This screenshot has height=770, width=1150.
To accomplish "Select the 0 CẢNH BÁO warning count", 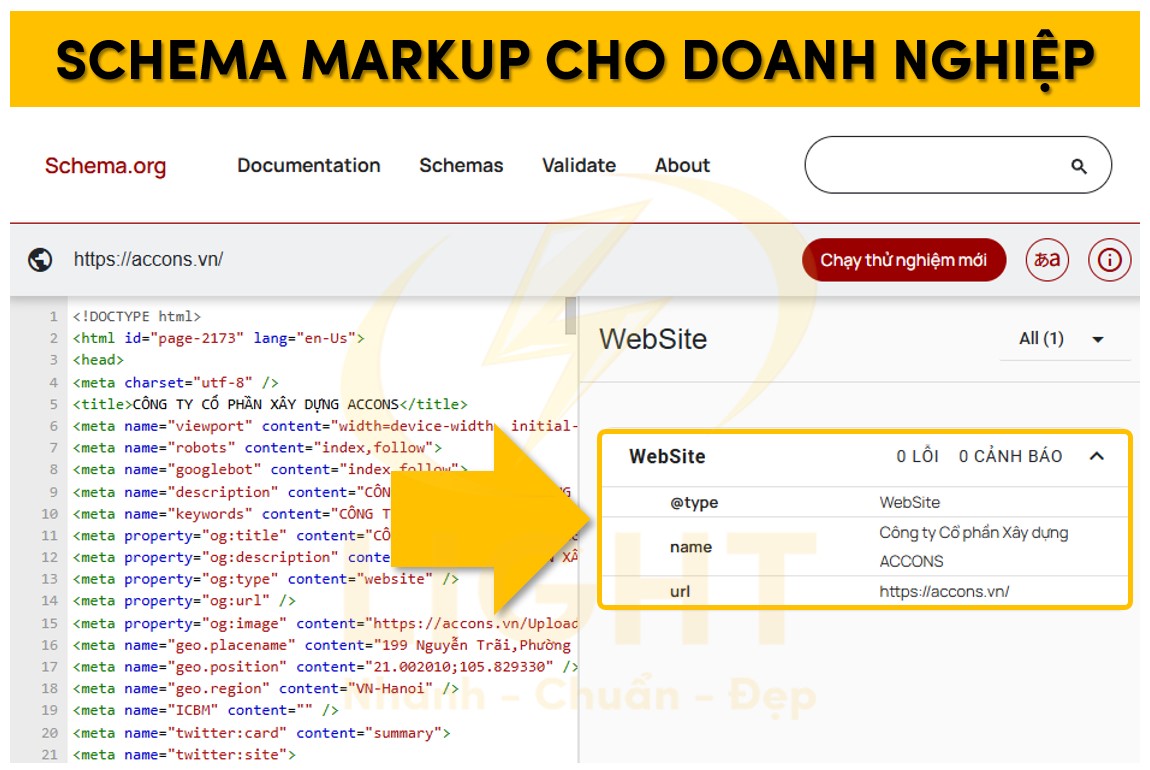I will (1010, 456).
